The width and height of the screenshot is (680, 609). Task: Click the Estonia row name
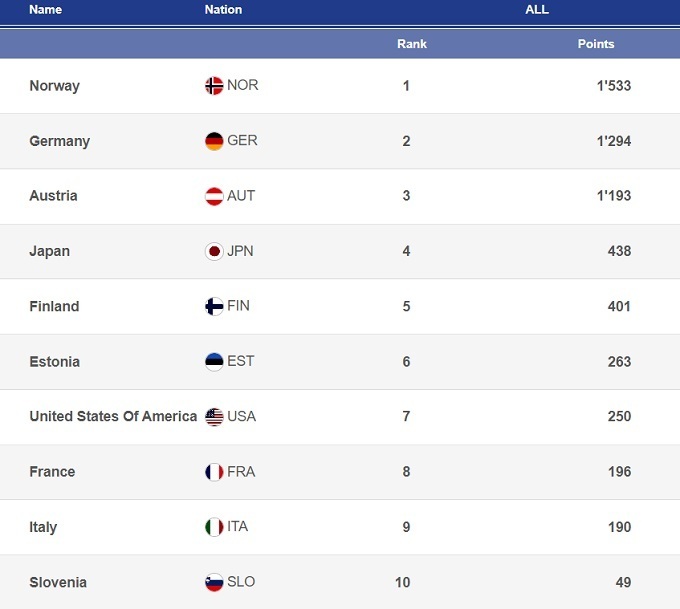click(55, 362)
